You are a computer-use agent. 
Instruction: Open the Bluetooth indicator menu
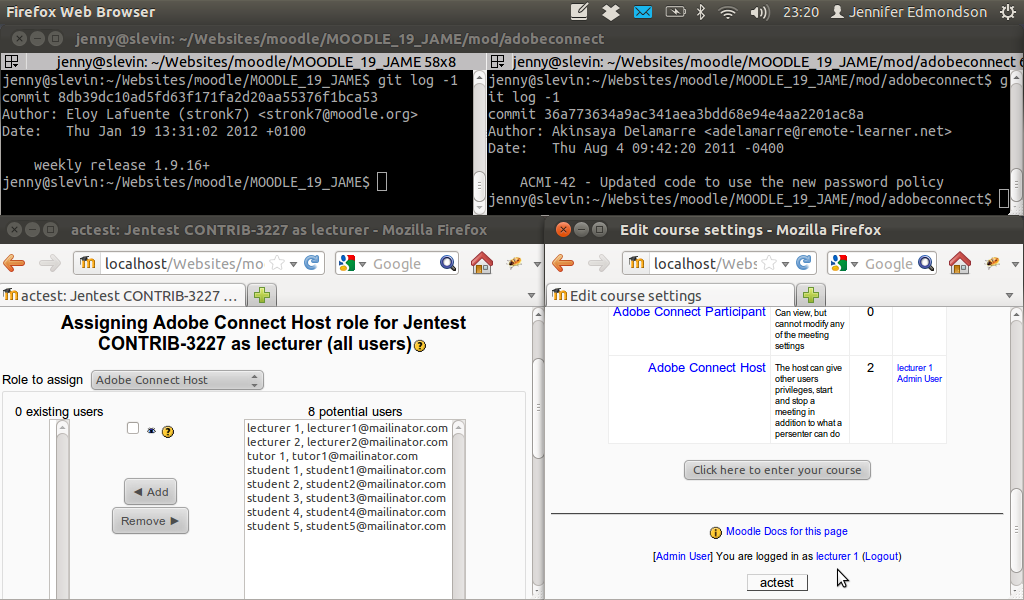coord(701,12)
